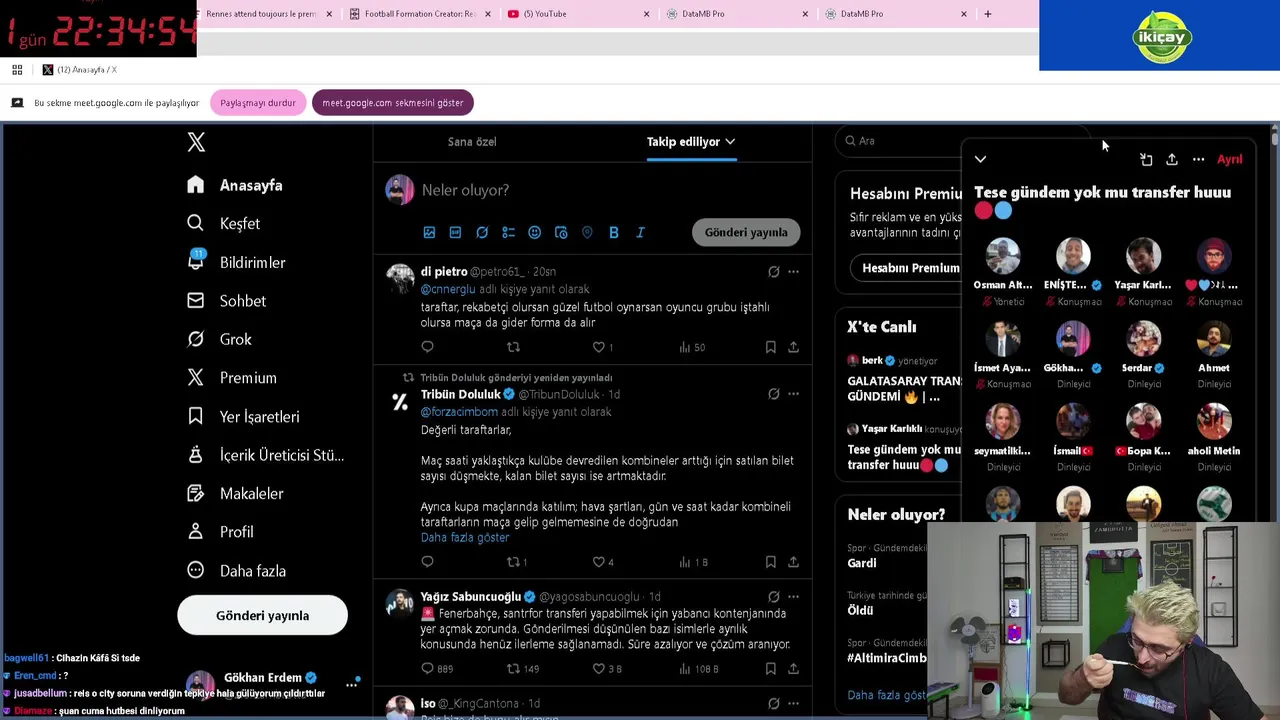Switch to the Rennes attend toujours tab
1280x720 pixels.
click(262, 14)
